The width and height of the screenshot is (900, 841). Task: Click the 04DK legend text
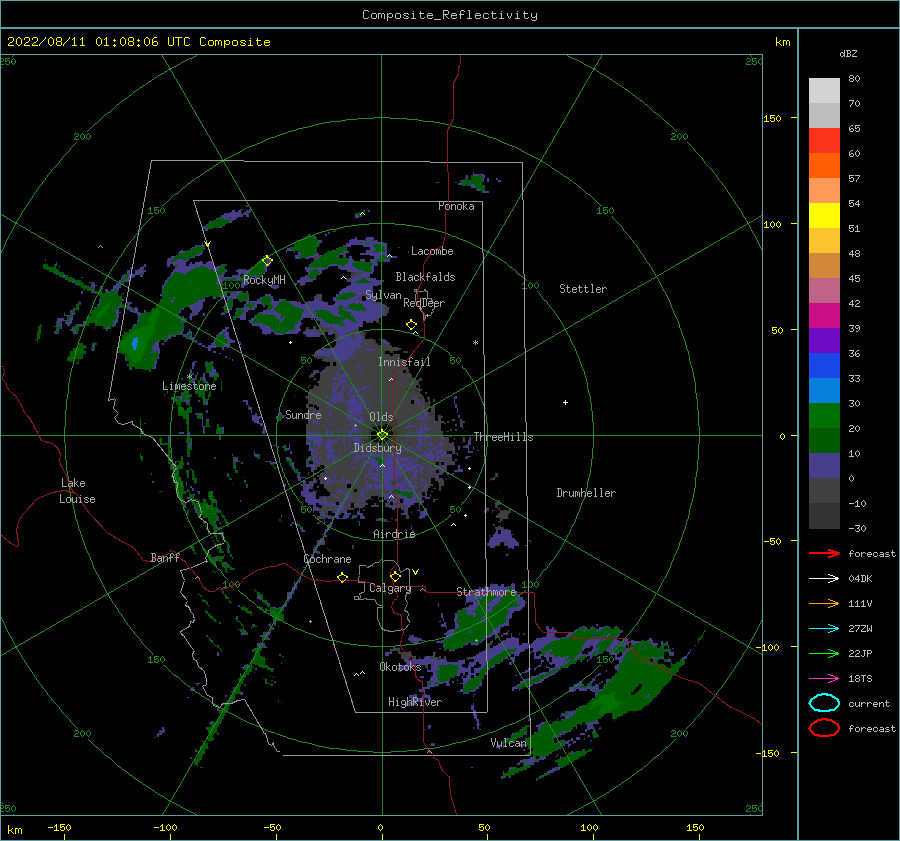[860, 579]
